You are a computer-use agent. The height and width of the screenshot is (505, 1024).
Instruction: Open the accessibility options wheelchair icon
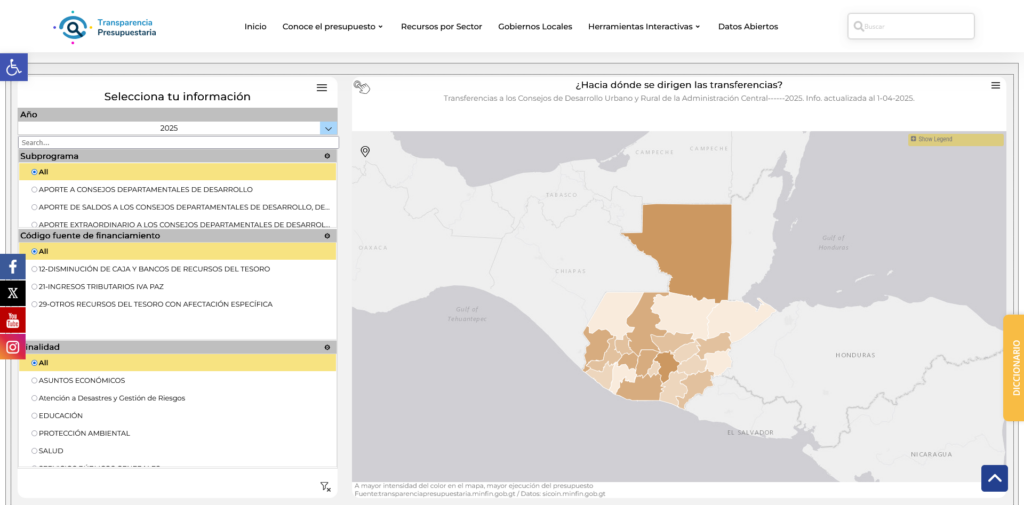(x=13, y=67)
